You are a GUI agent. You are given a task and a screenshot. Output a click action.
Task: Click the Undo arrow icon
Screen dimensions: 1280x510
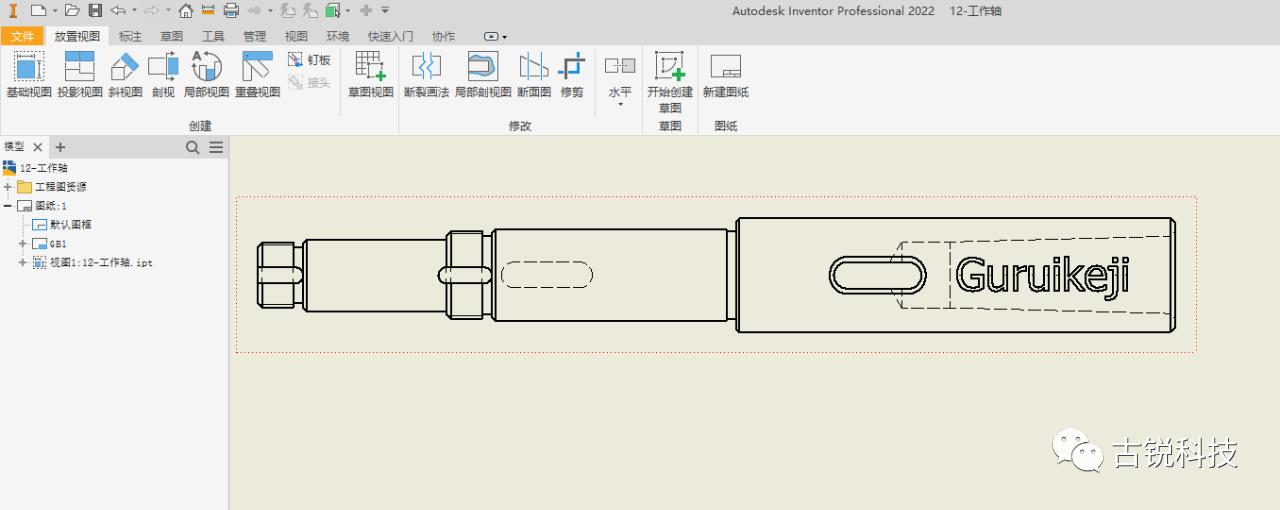click(118, 10)
